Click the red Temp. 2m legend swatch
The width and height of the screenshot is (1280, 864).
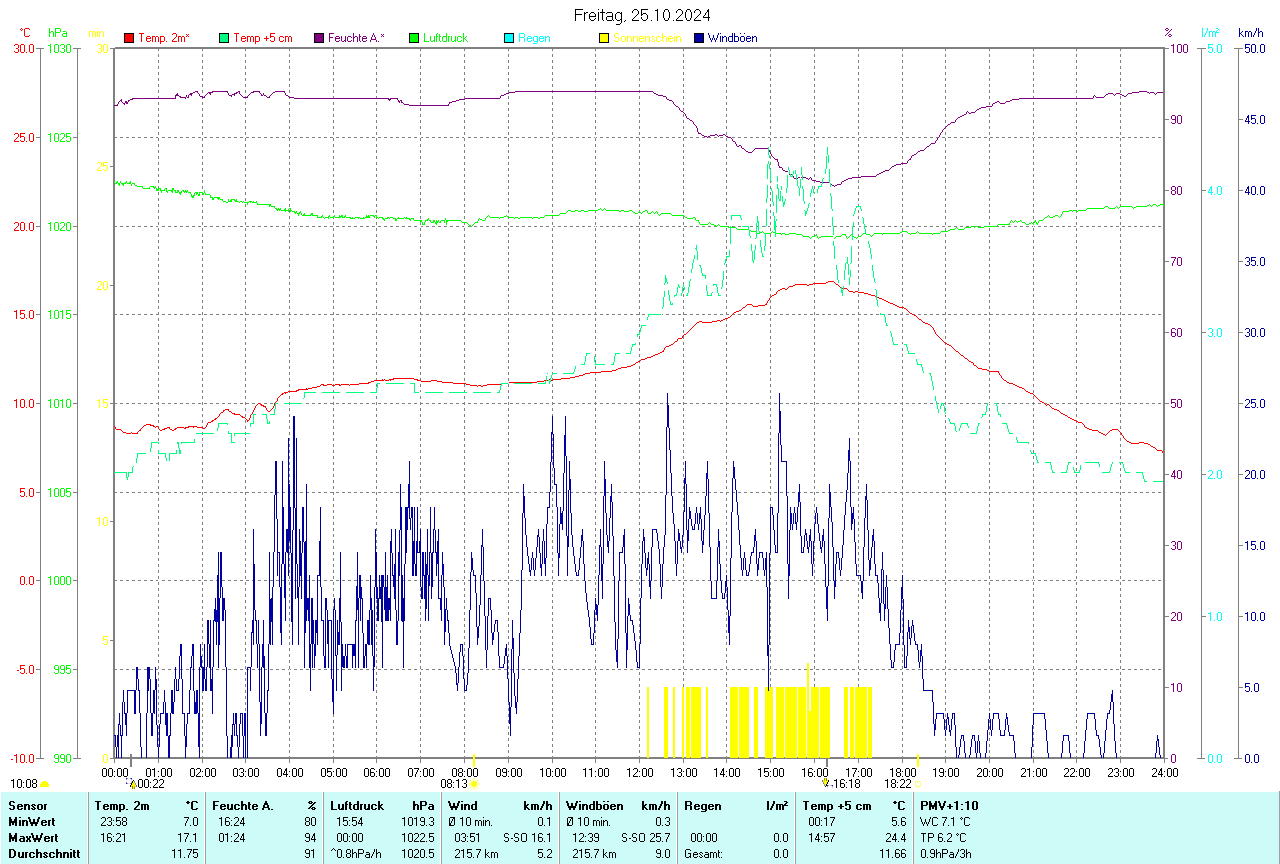pyautogui.click(x=129, y=38)
